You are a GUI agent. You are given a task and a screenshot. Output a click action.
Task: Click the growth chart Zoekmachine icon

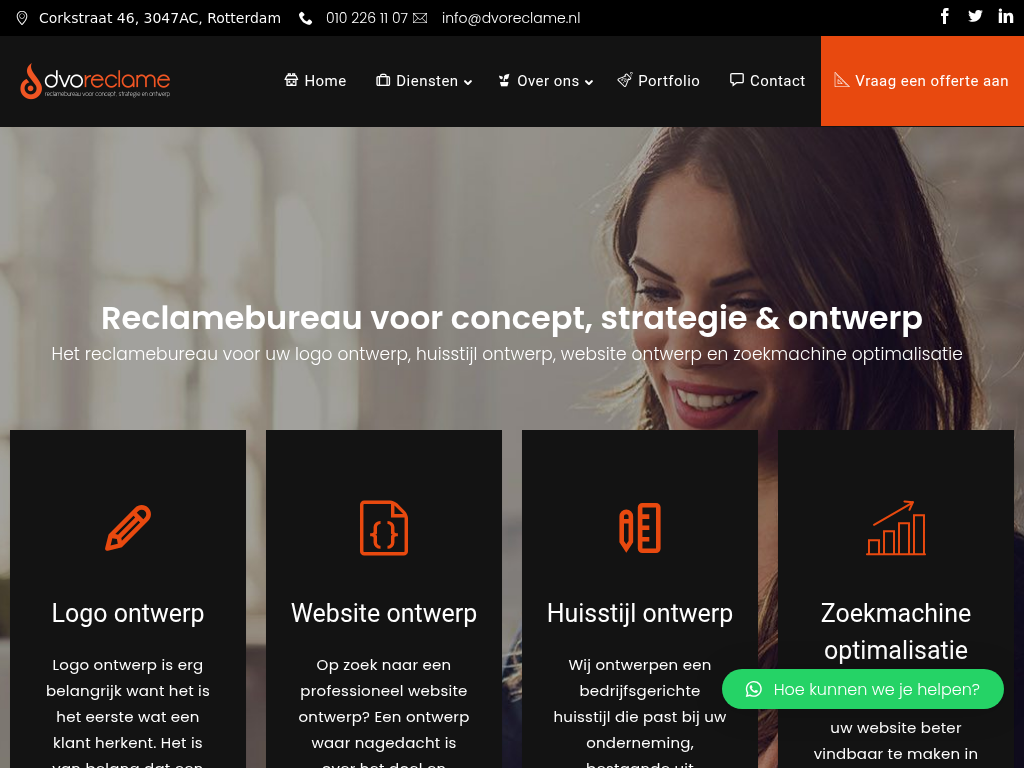click(896, 528)
